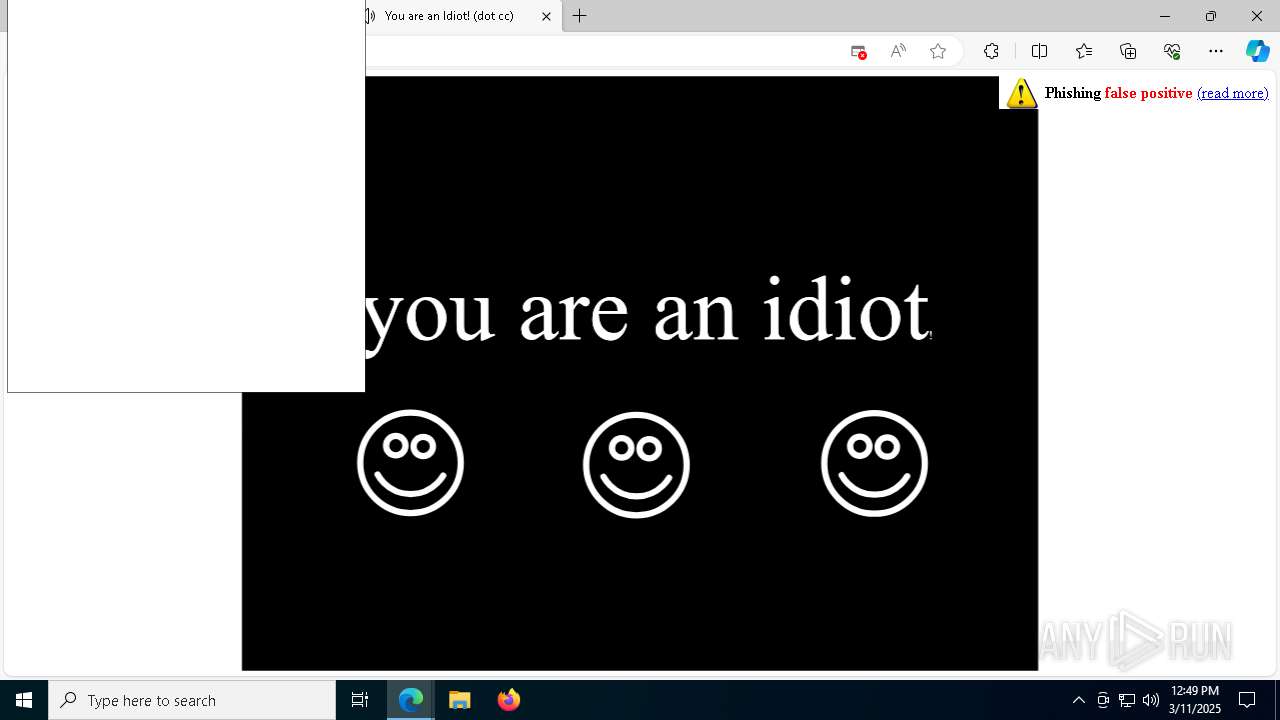The image size is (1280, 720).
Task: Click the 'read more' link
Action: 1232,93
